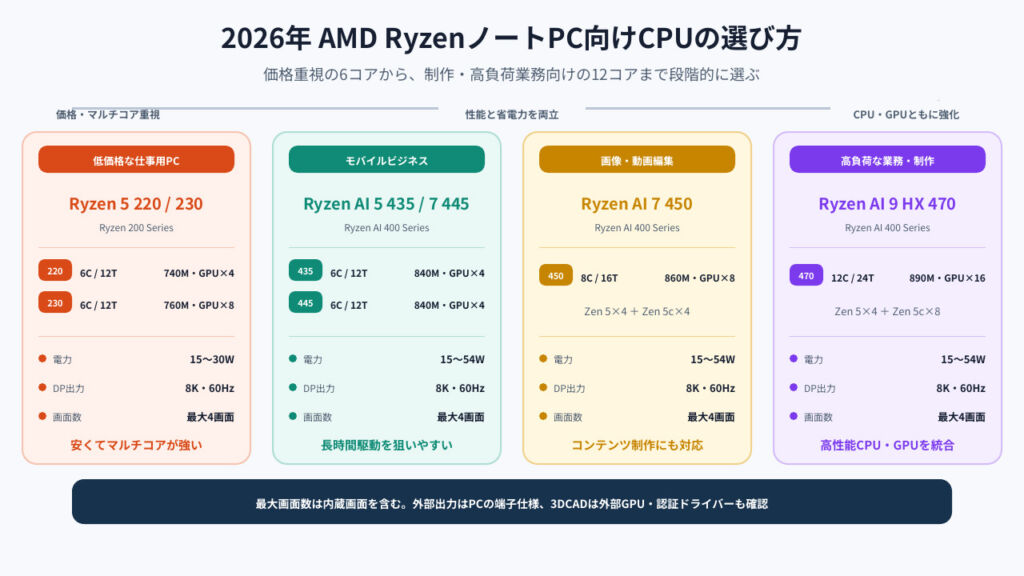Click the dark footer note 最大画面数は内蔵画面を含む

511,502
